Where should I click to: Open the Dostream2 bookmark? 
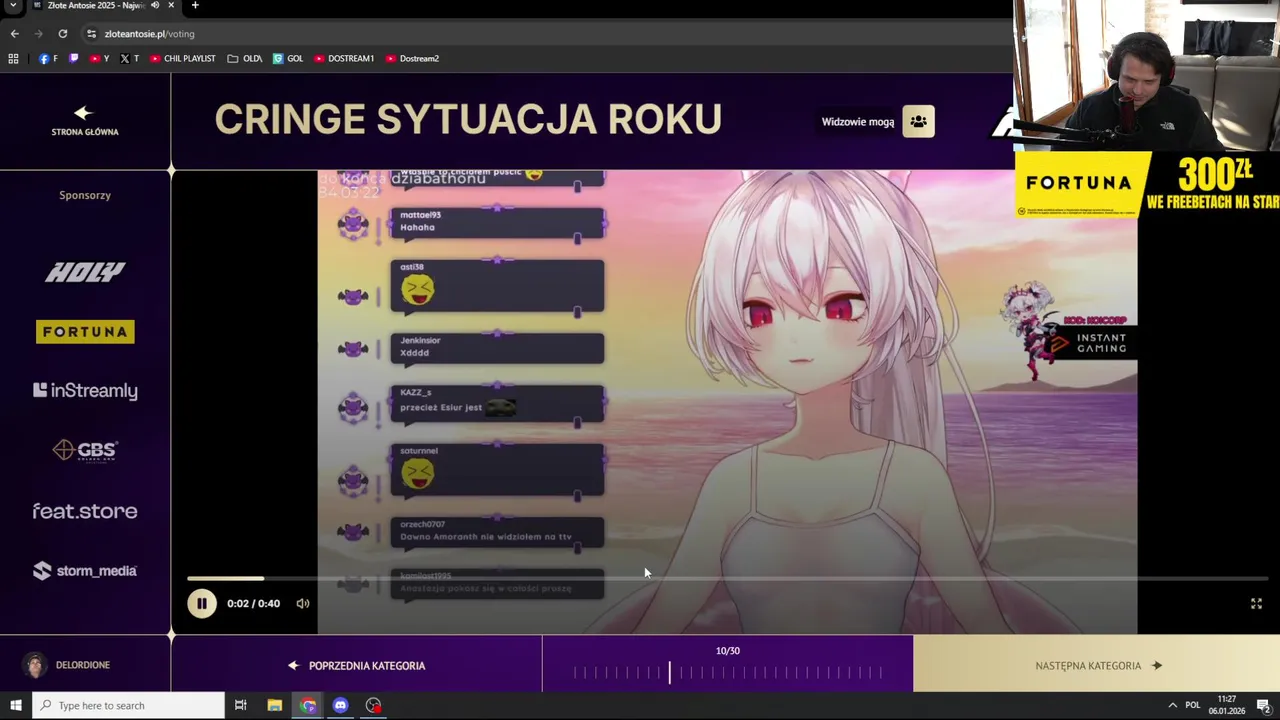click(x=412, y=59)
